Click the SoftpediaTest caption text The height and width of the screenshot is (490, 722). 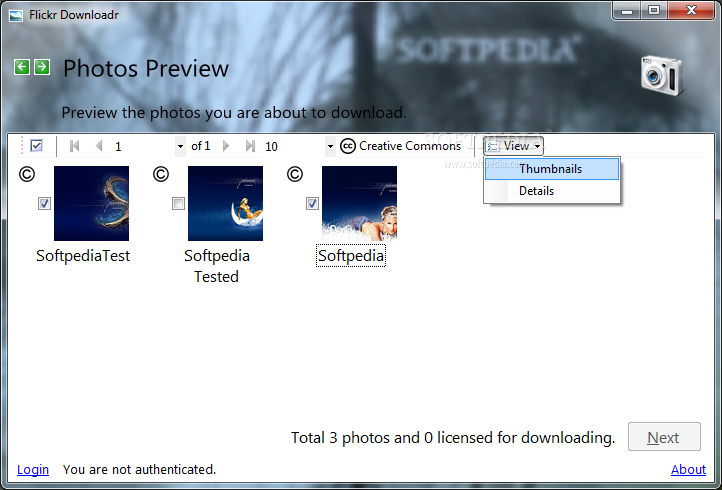(x=83, y=256)
